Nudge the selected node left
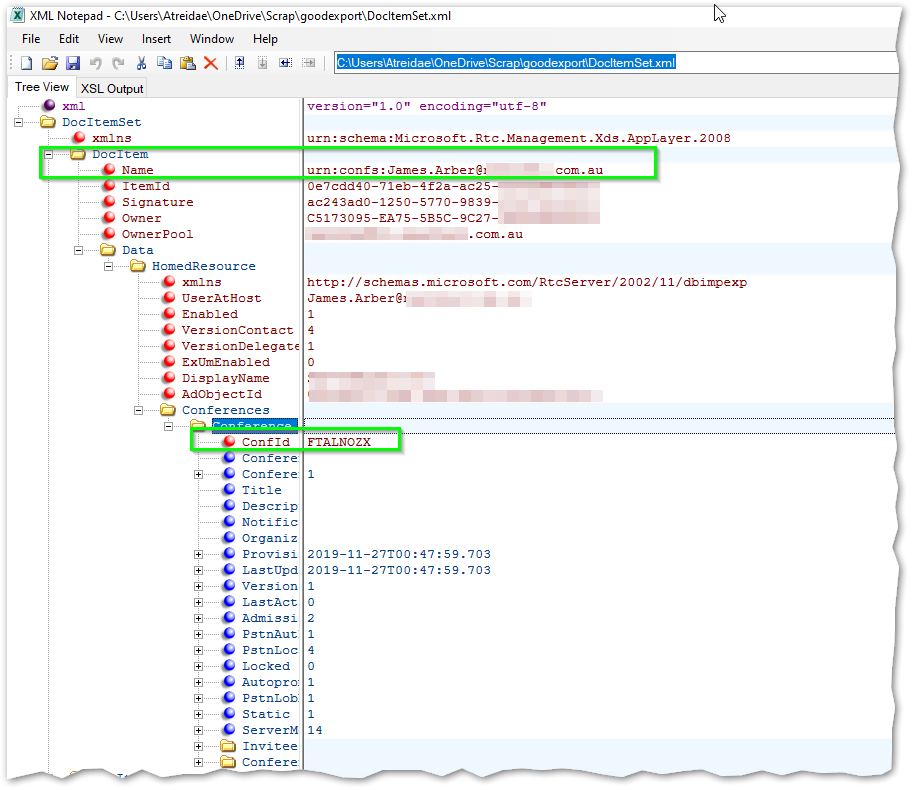 tap(285, 63)
